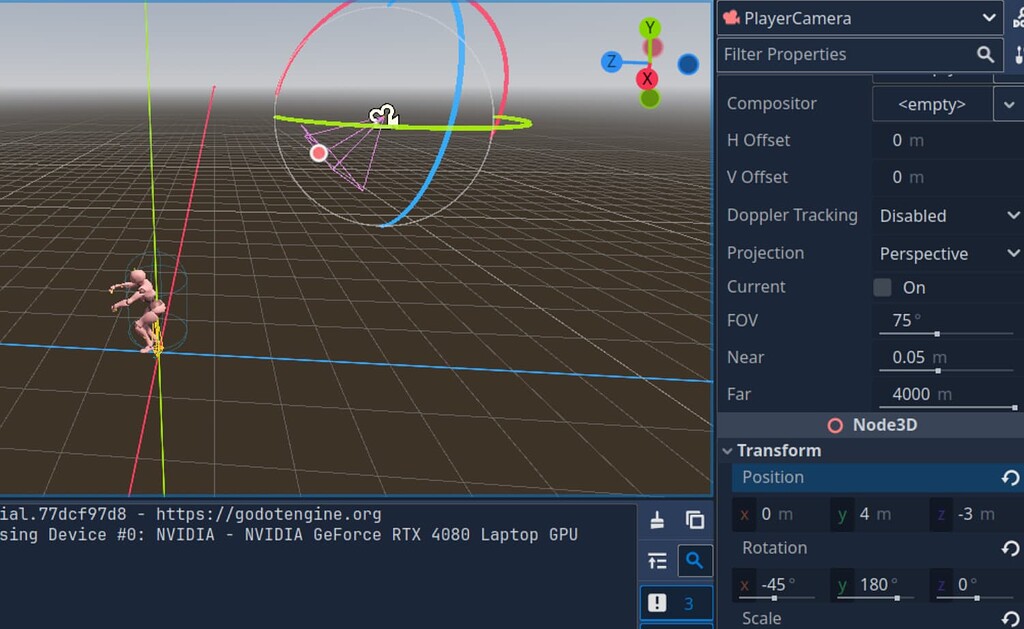Toggle search within output messages
This screenshot has height=629, width=1024.
[695, 561]
